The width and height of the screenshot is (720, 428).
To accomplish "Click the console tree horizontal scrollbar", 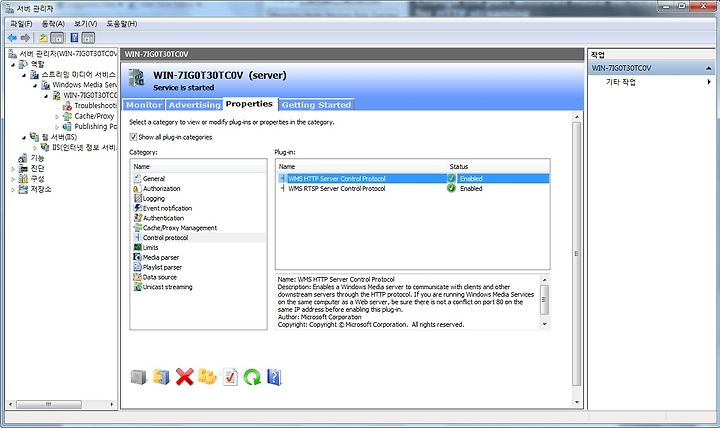I will pos(49,405).
